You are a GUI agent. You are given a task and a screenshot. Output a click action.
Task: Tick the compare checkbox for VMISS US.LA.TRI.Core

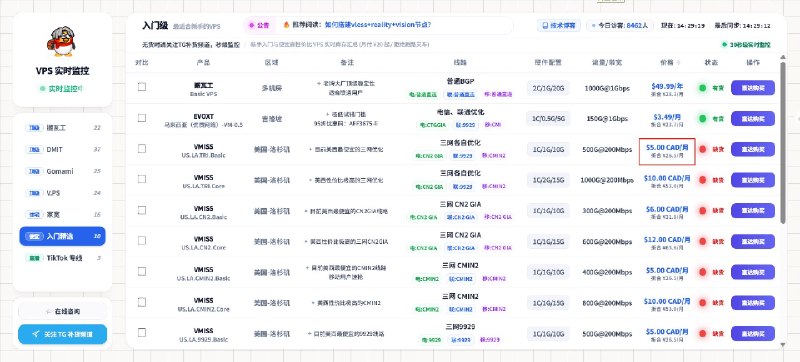(142, 179)
